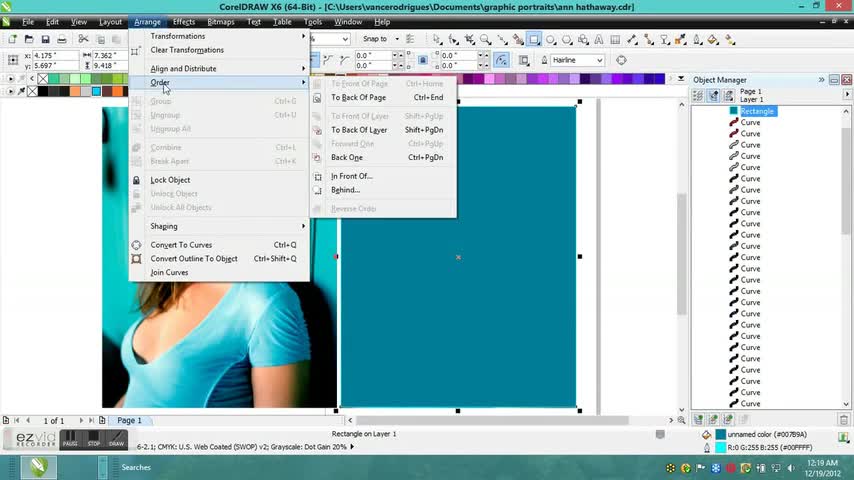The width and height of the screenshot is (854, 480).
Task: Click Layer Manager View icon in Object Manager
Action: (729, 96)
